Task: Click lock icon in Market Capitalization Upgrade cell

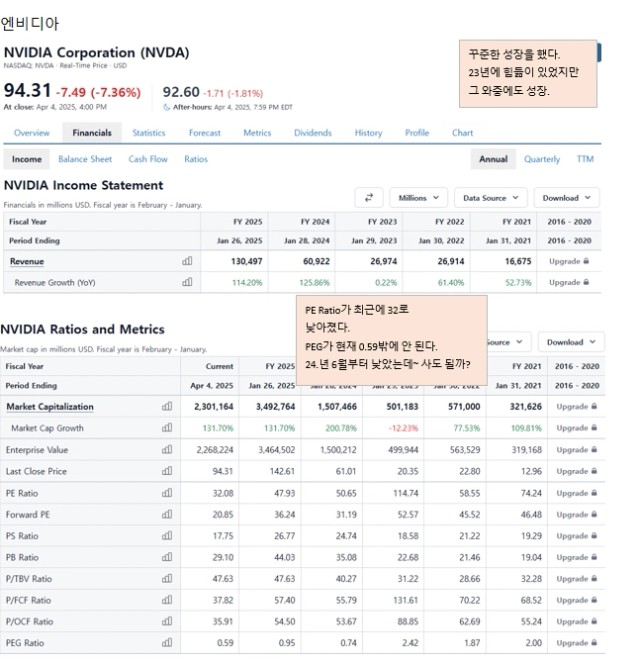Action: coord(594,406)
